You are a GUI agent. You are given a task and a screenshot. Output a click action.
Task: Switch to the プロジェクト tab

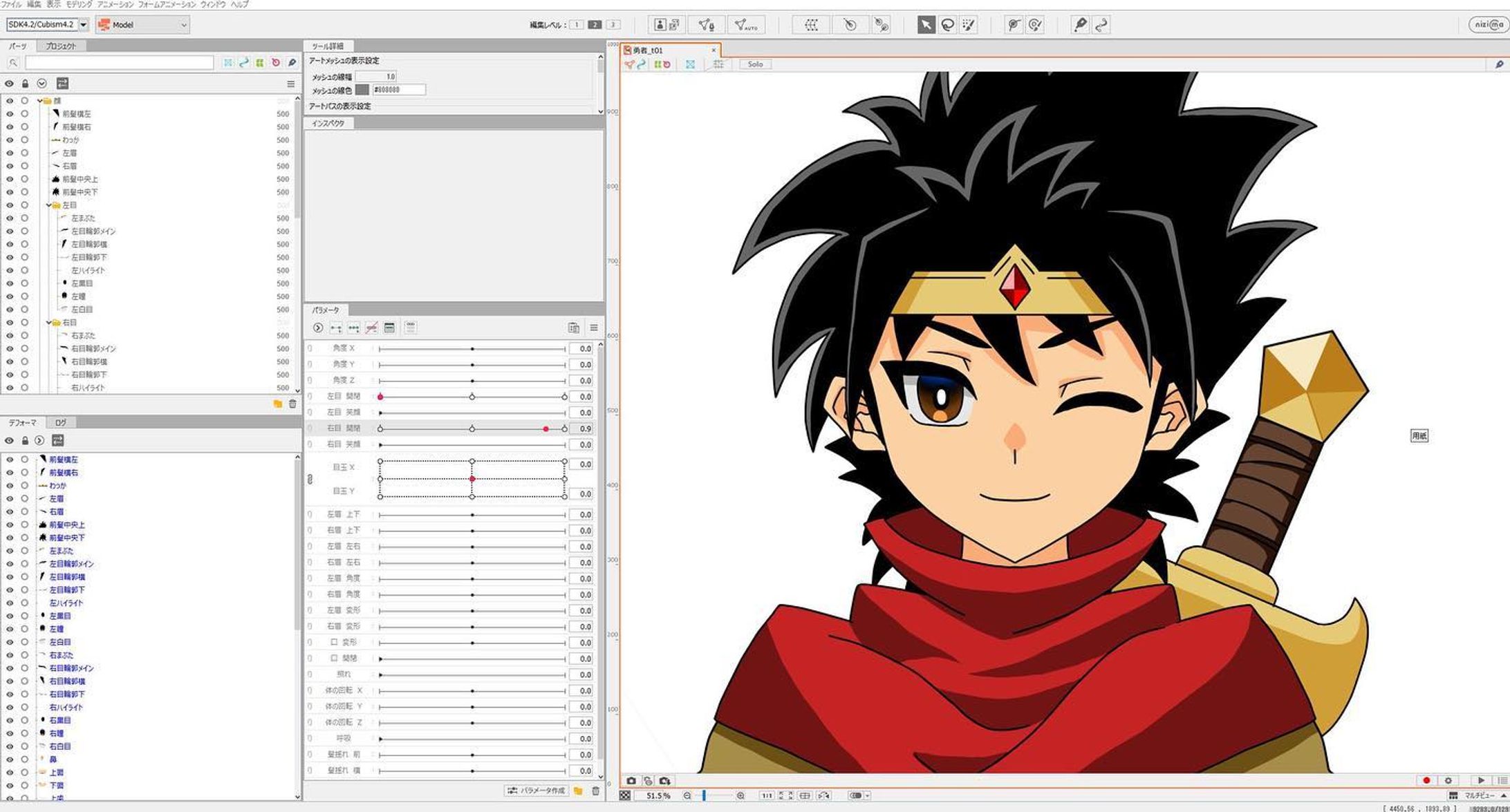(61, 46)
